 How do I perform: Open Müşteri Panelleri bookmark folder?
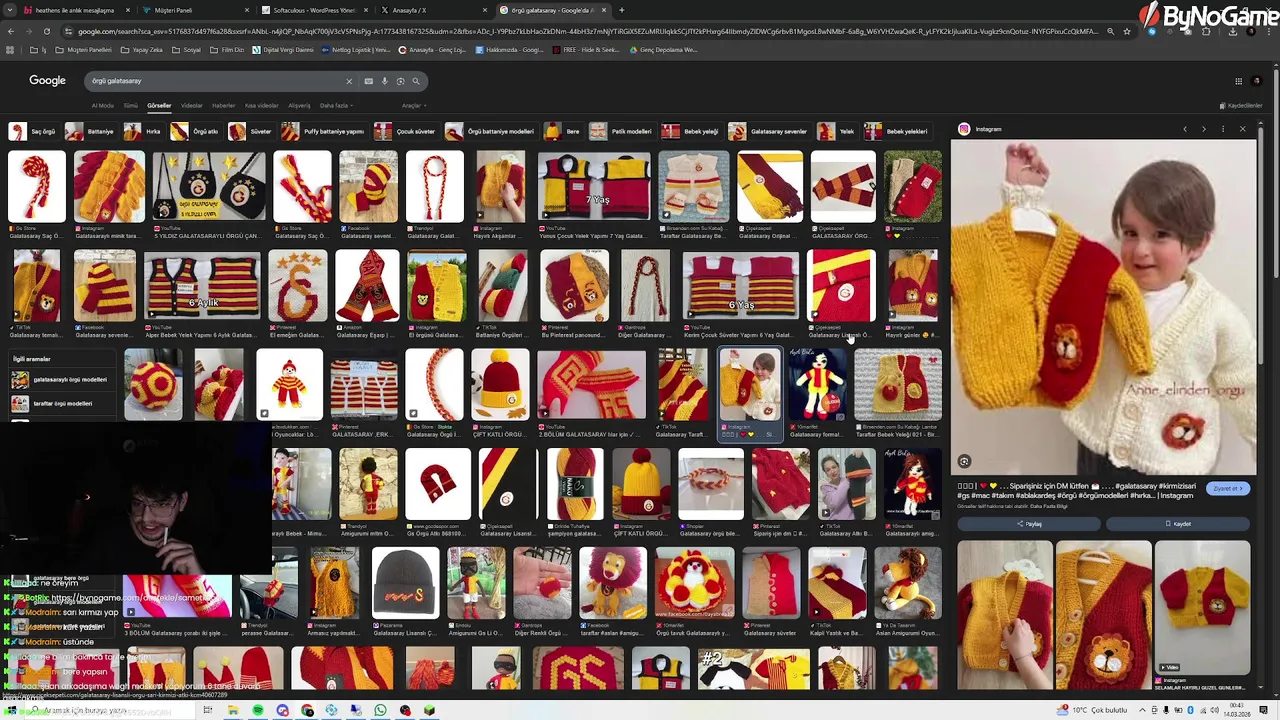(x=85, y=49)
